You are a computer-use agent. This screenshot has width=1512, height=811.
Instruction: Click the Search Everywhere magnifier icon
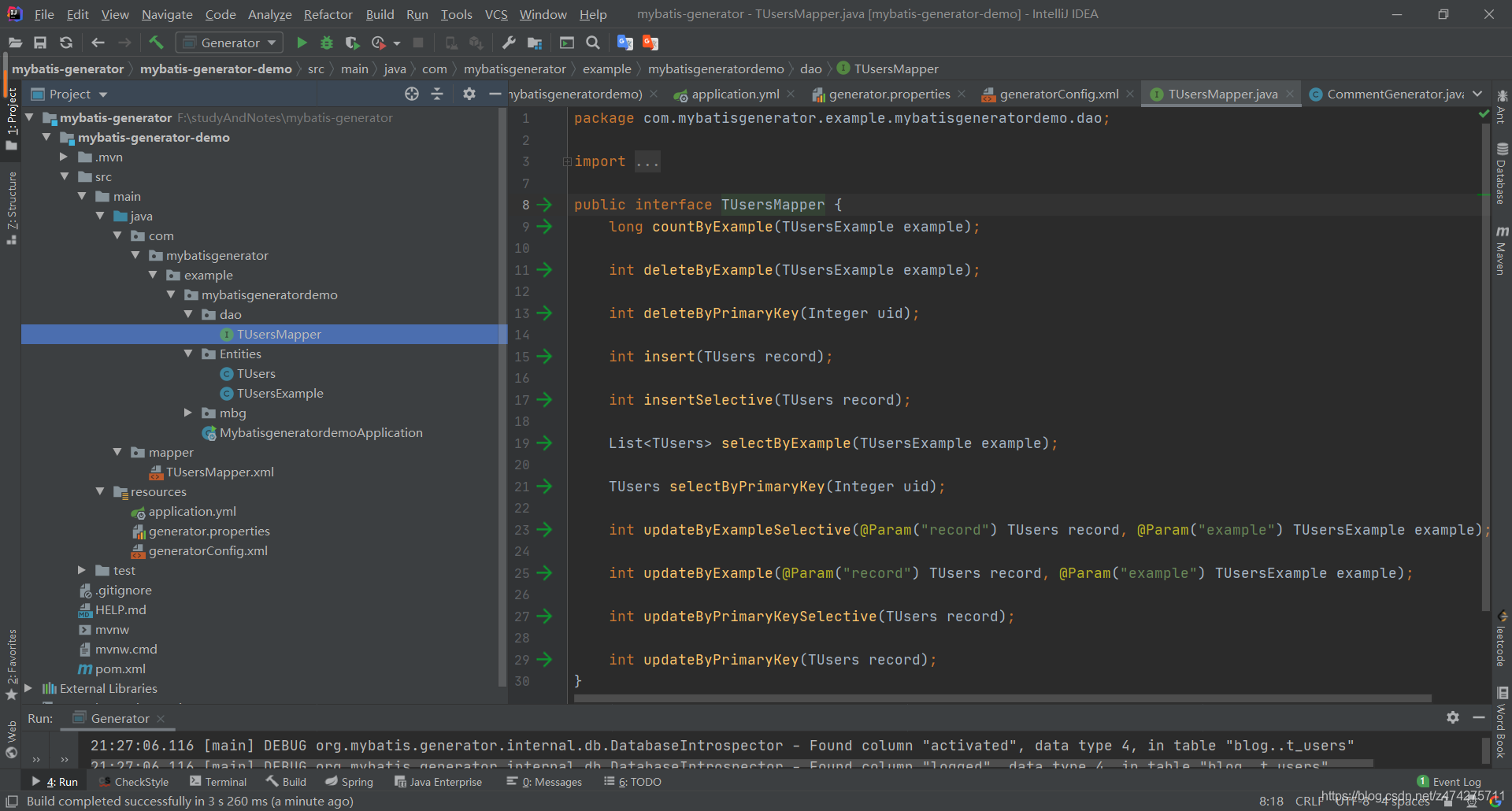click(x=593, y=43)
